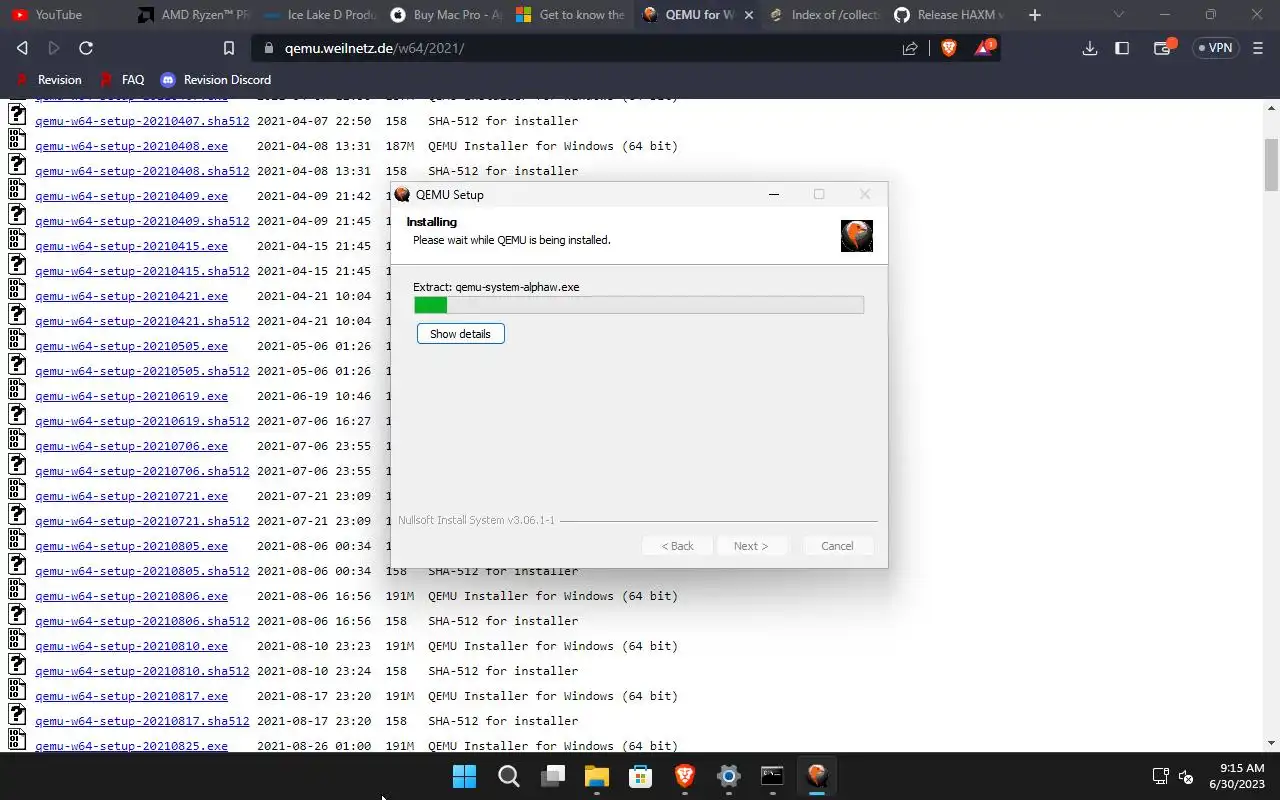Open the volume icon in the system tray
This screenshot has height=800, width=1280.
coord(1186,776)
